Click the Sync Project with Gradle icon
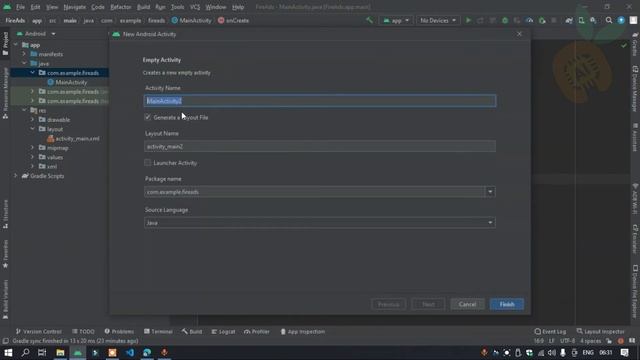 point(569,20)
